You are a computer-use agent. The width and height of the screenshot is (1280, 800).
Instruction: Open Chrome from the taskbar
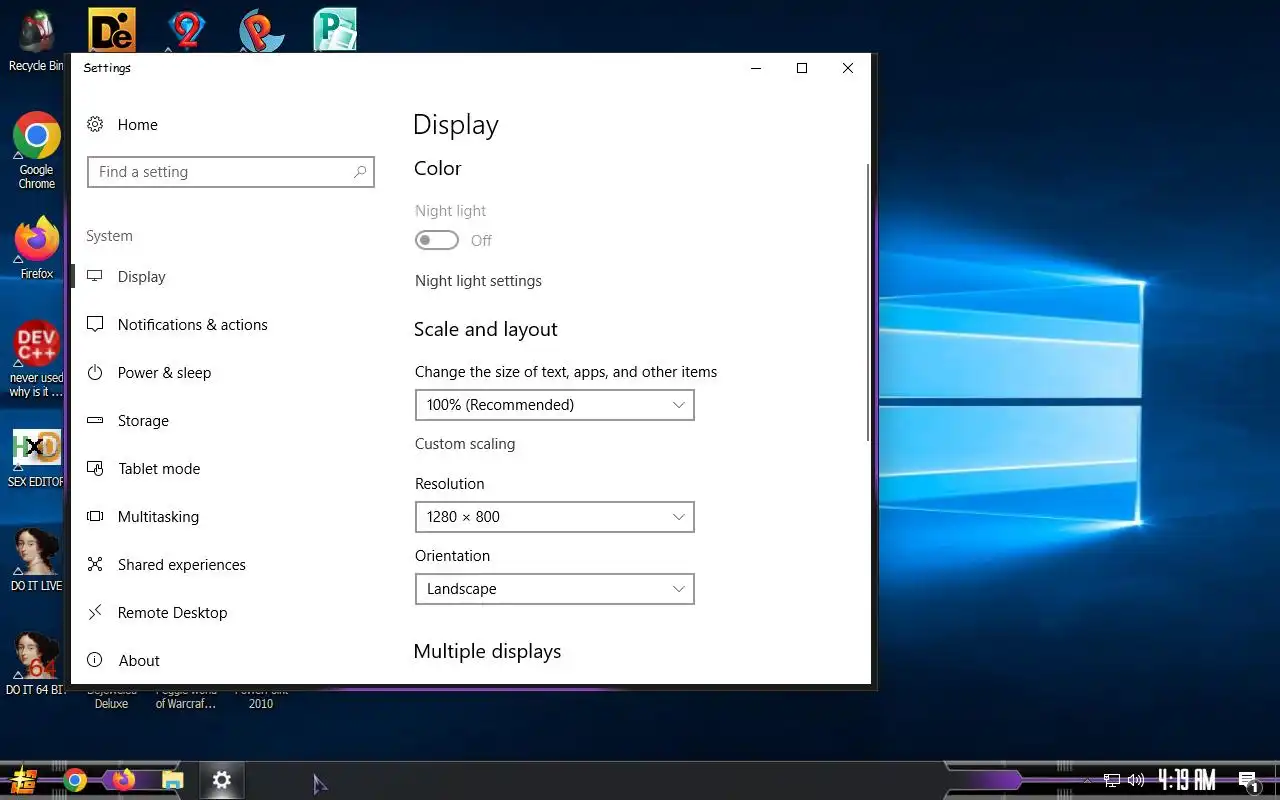tap(75, 780)
